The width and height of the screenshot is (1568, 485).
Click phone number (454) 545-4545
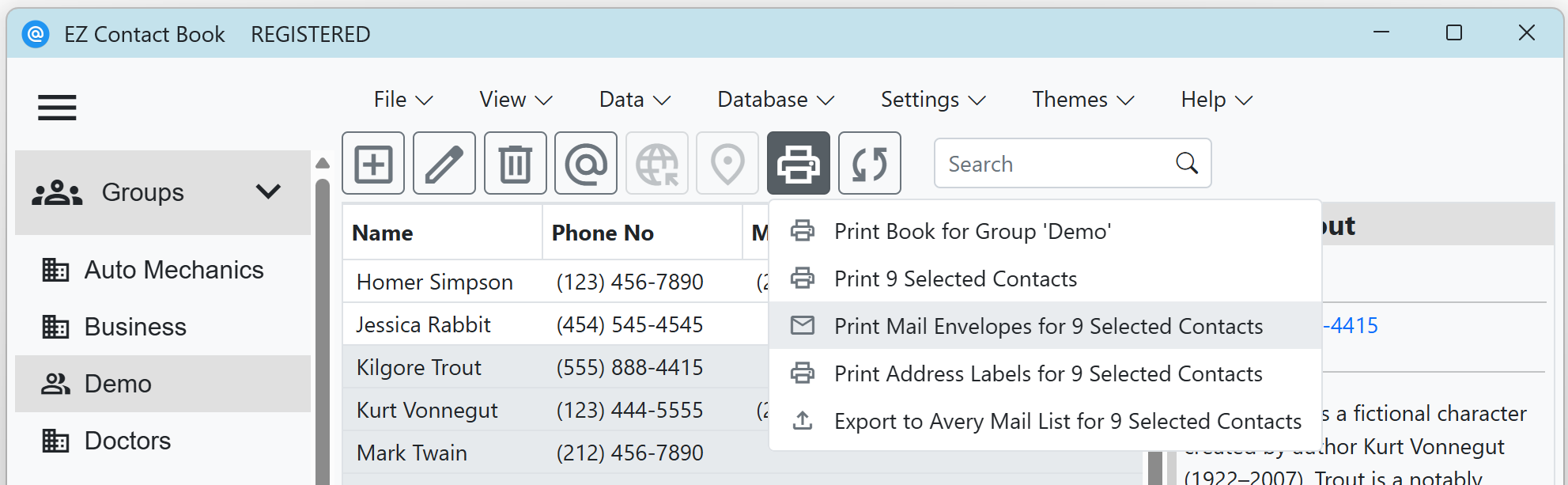629,324
